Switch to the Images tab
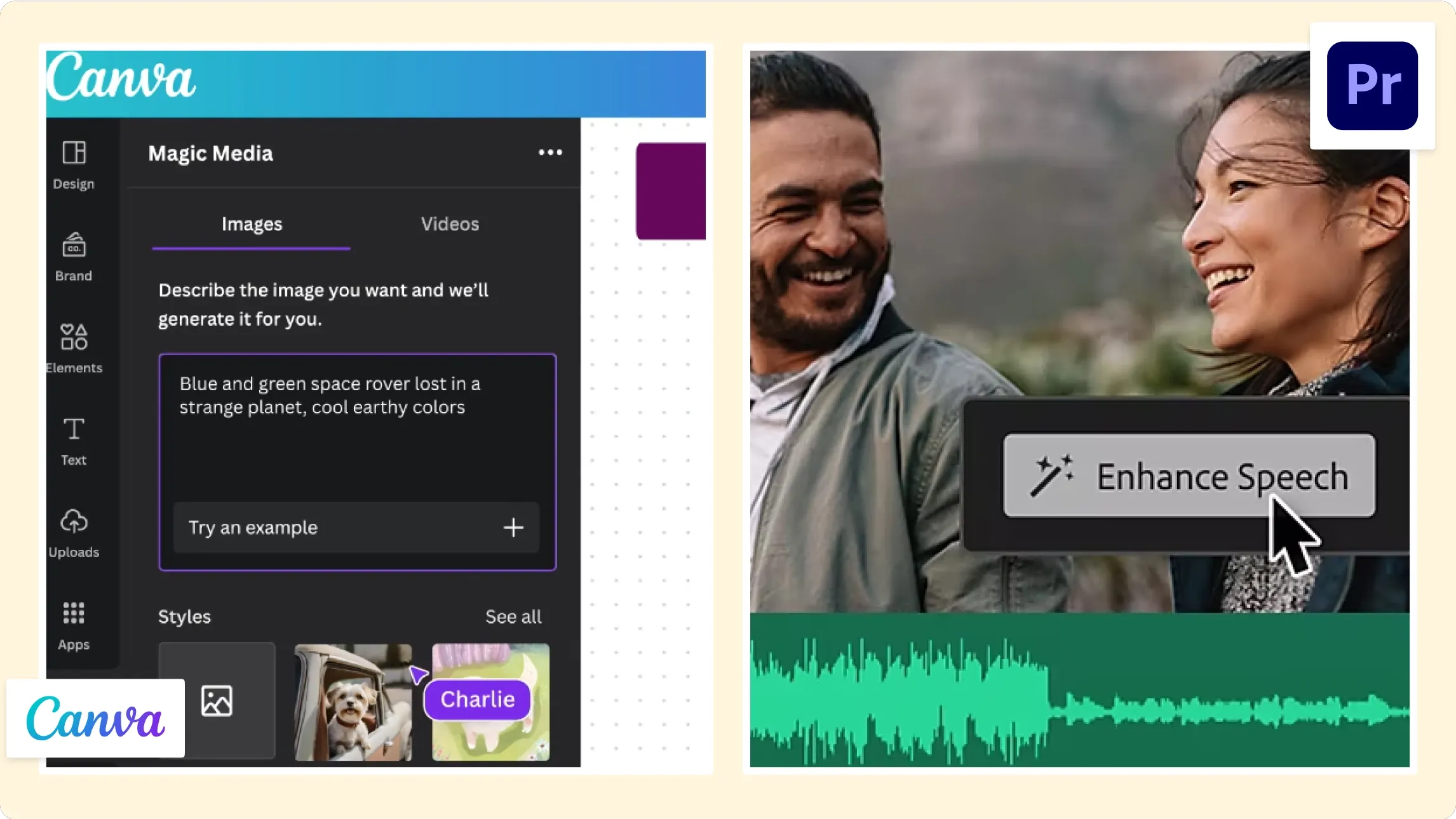This screenshot has width=1456, height=819. coord(252,224)
